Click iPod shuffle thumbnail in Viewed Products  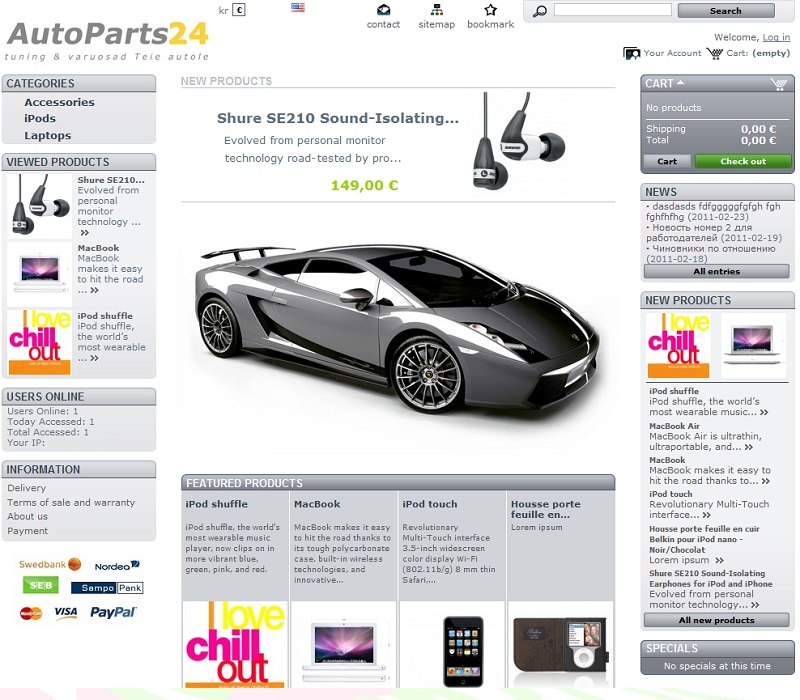[x=39, y=342]
